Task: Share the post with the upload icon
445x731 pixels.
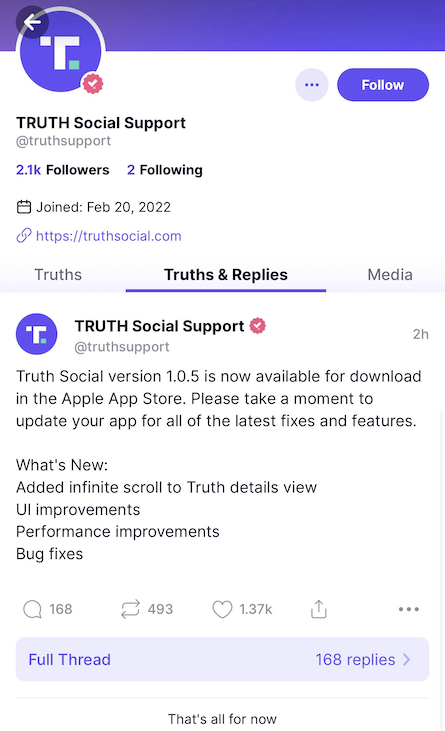Action: click(319, 609)
